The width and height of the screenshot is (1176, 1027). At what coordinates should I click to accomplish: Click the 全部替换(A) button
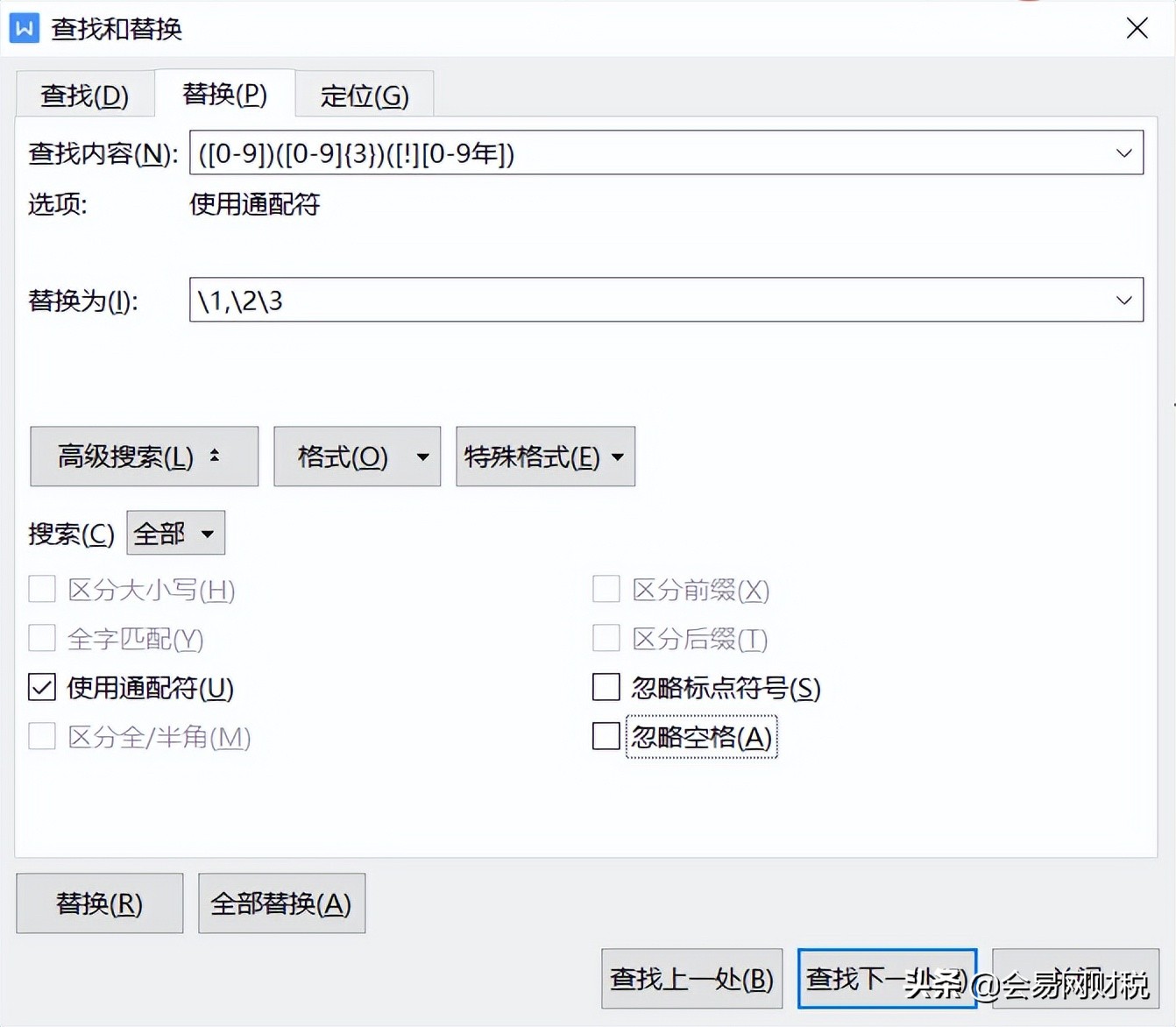point(282,903)
